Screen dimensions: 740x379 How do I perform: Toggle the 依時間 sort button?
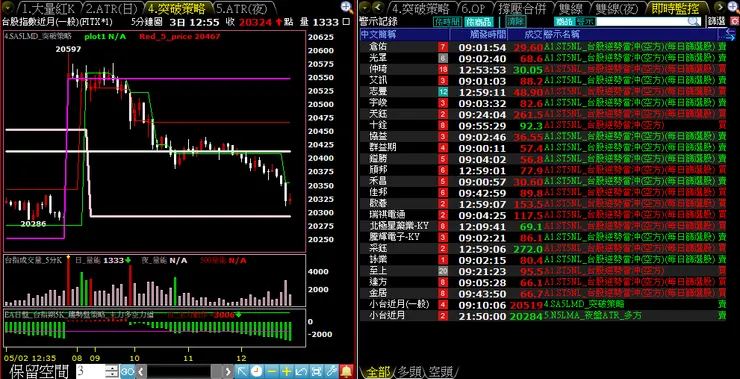(446, 22)
